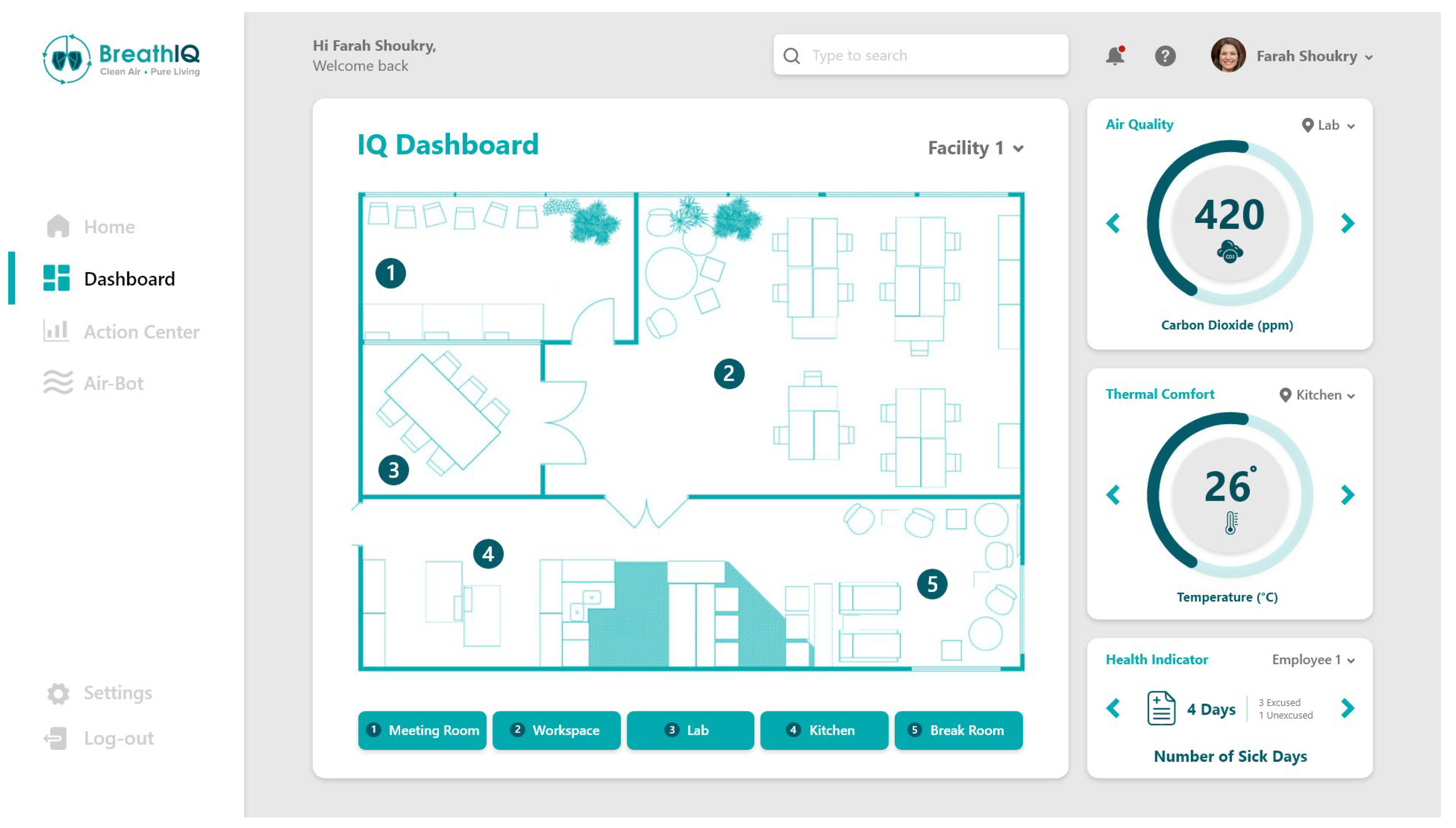
Task: Click the Meeting Room button
Action: (x=423, y=730)
